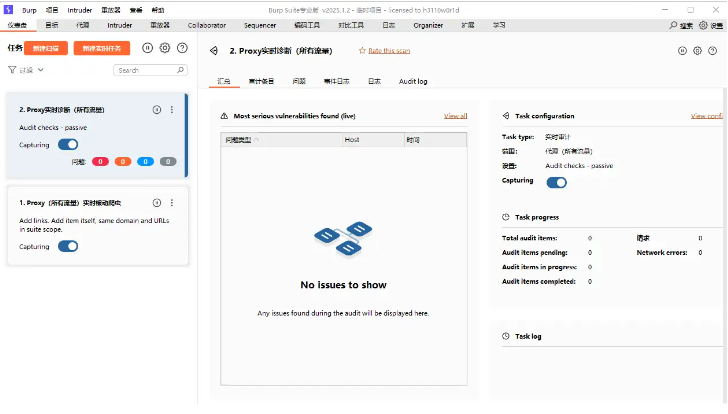Open the Rate this scan link

[x=389, y=51]
